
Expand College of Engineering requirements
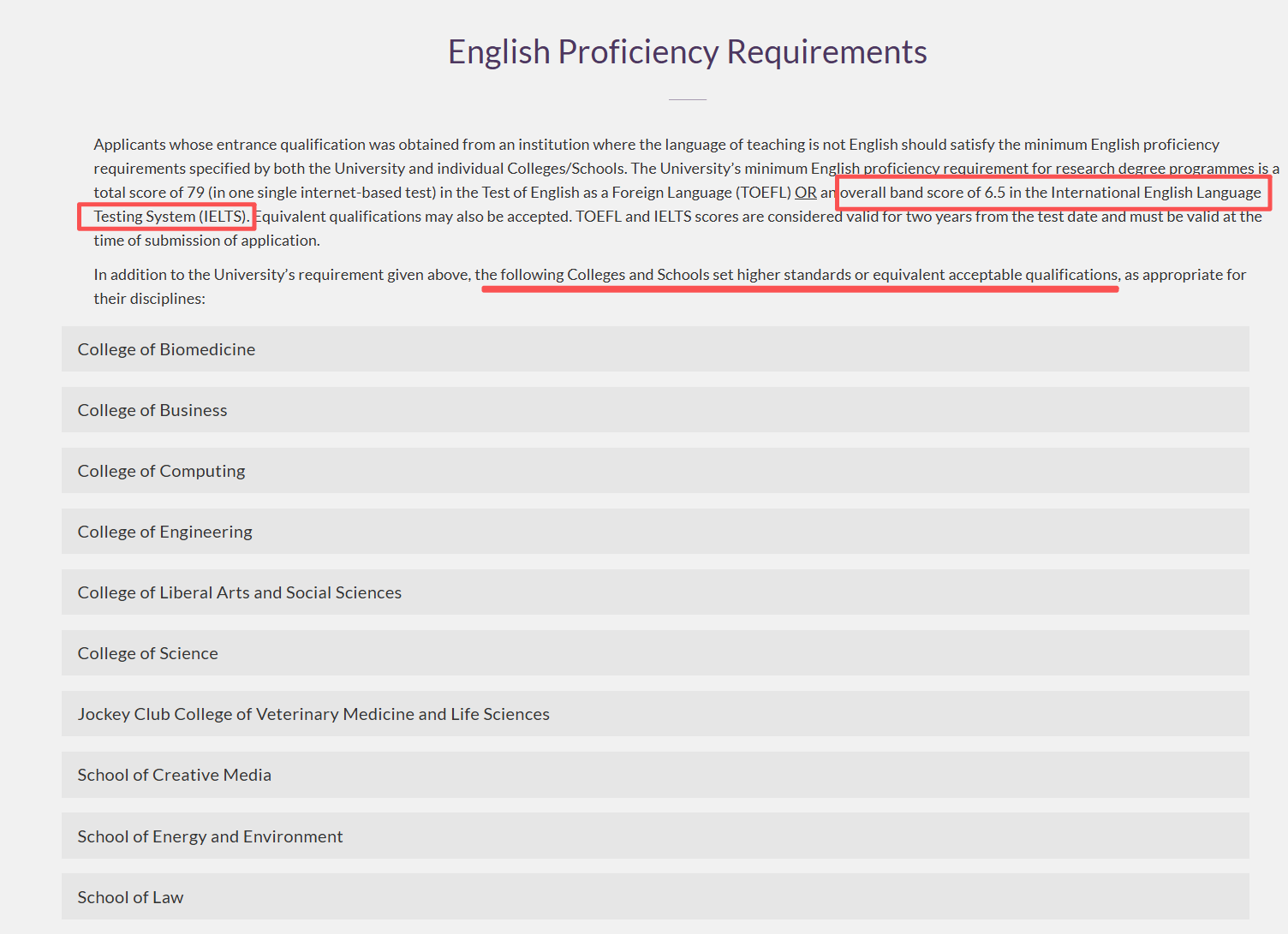[x=655, y=531]
